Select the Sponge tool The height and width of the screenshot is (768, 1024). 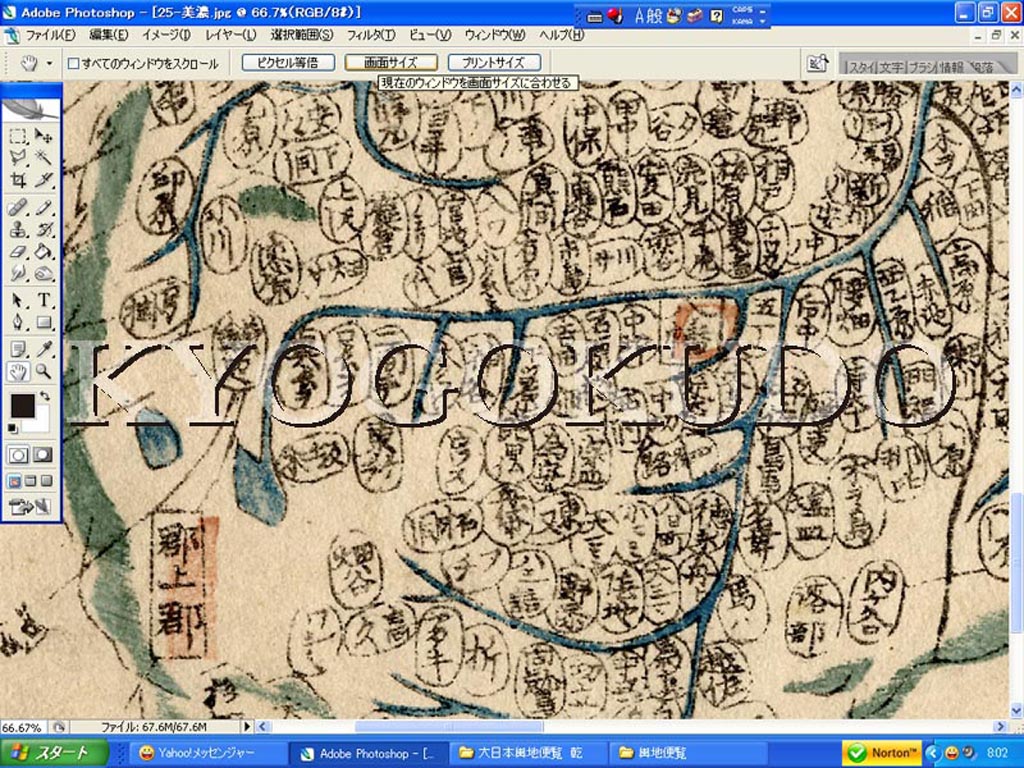coord(43,273)
